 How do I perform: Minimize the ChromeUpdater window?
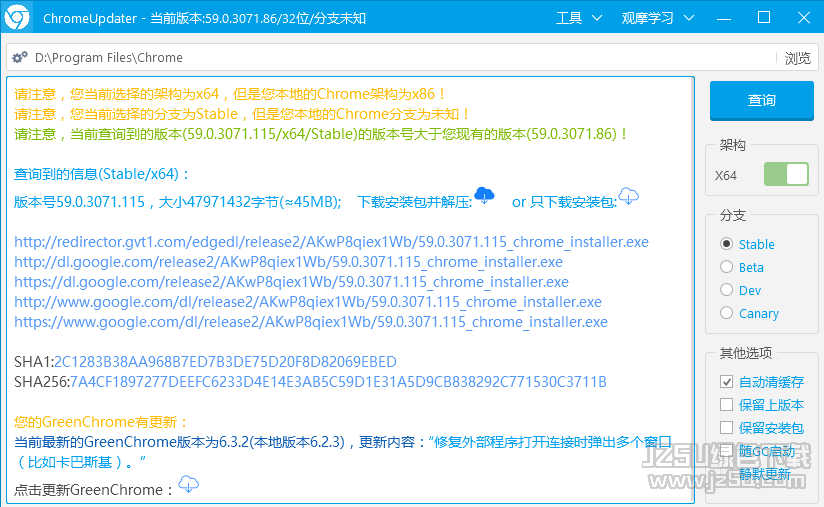724,18
